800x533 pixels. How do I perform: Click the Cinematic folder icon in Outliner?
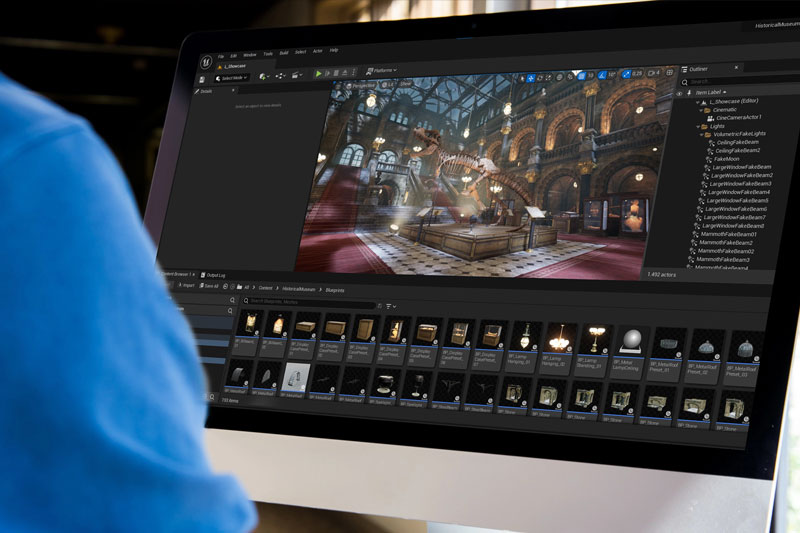click(x=705, y=110)
